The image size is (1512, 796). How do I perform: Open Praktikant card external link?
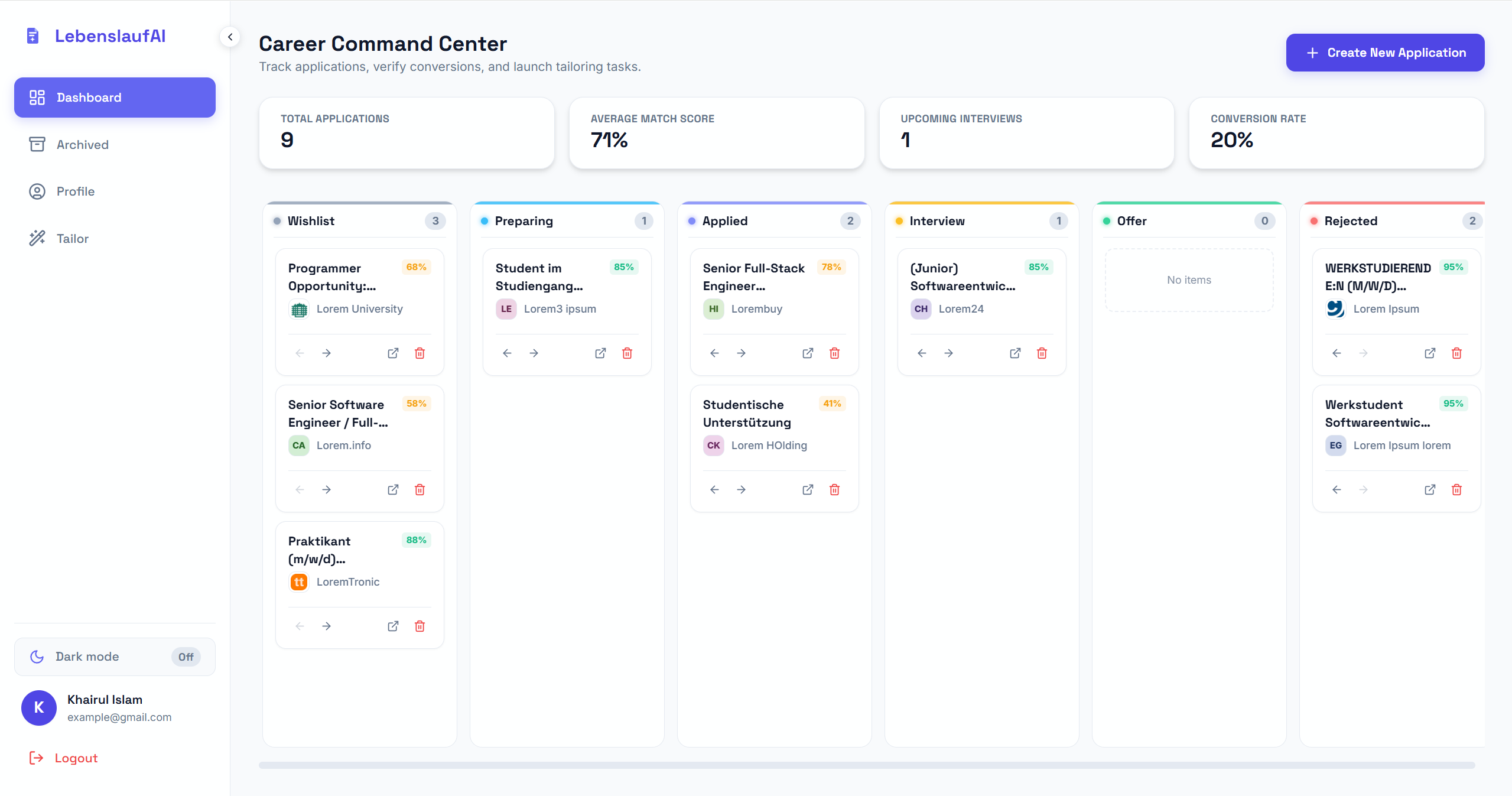393,626
